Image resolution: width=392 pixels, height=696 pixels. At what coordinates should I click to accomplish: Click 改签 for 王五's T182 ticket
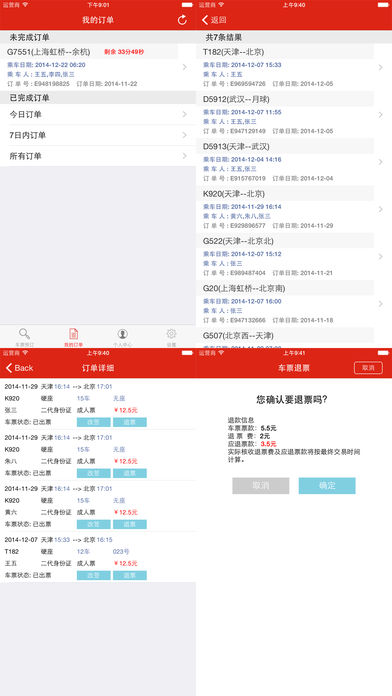pyautogui.click(x=94, y=575)
